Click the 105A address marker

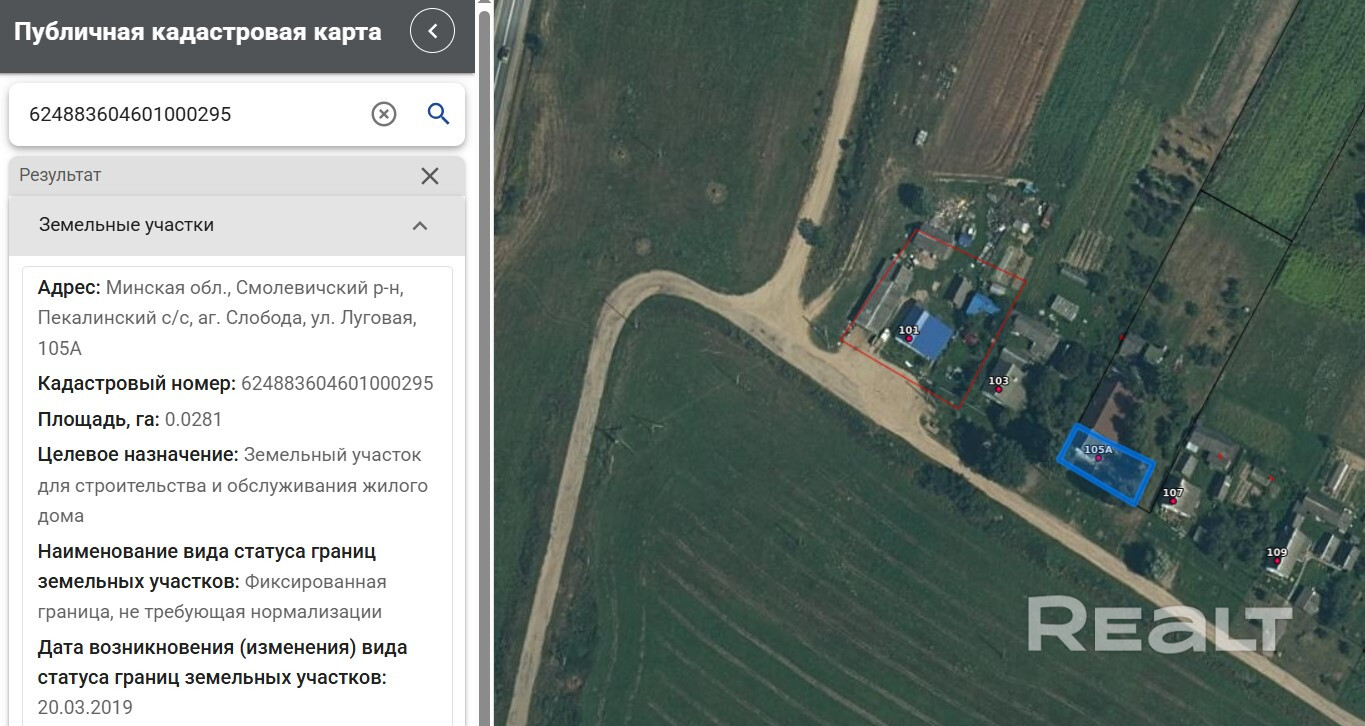(1097, 458)
